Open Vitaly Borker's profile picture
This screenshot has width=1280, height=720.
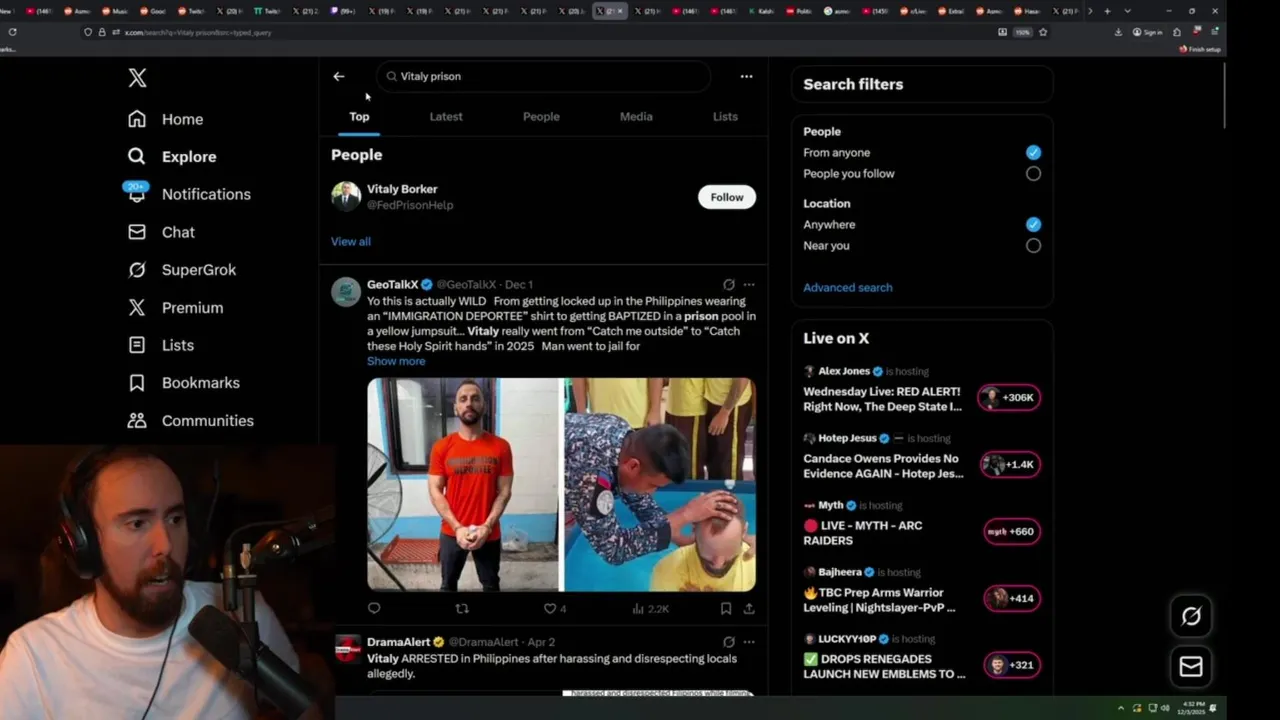click(346, 196)
